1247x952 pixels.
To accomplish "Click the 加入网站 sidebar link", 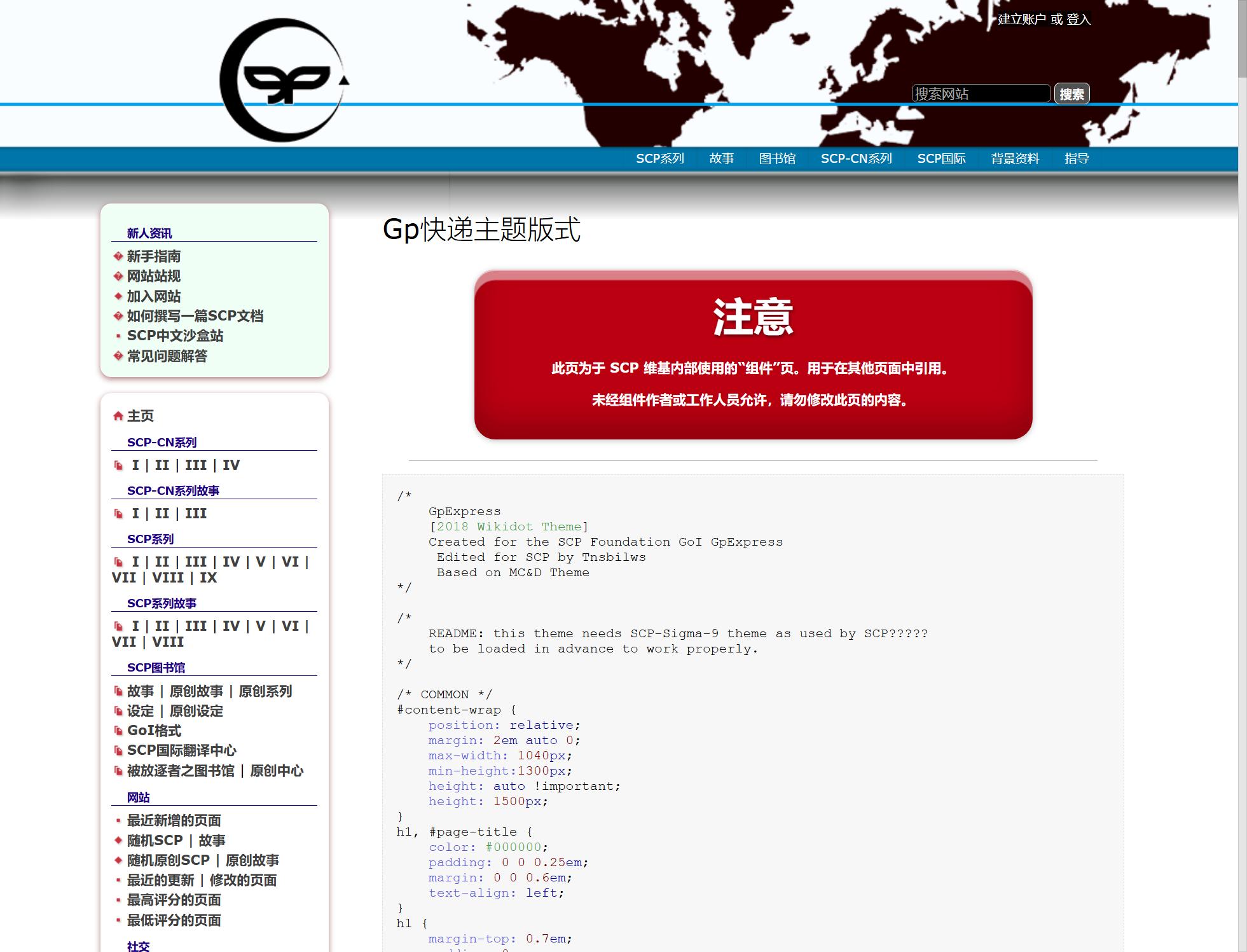I will point(153,296).
